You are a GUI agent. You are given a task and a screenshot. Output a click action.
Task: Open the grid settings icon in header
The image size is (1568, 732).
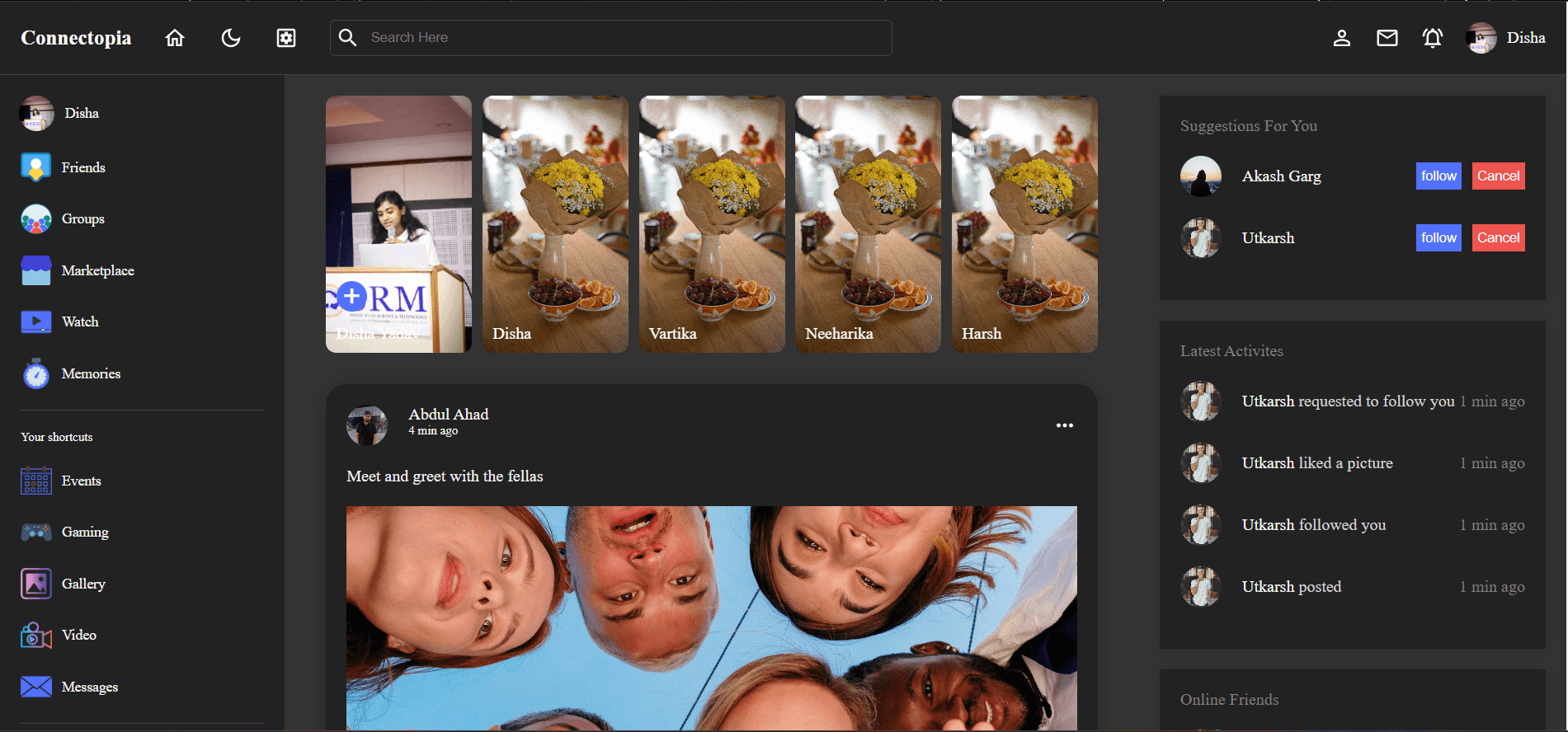[x=286, y=38]
